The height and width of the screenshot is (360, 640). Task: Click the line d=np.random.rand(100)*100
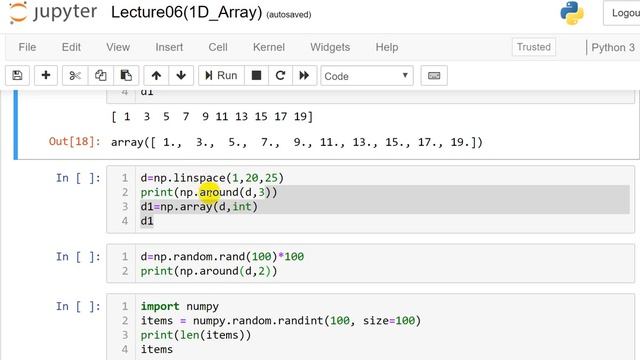pos(222,257)
